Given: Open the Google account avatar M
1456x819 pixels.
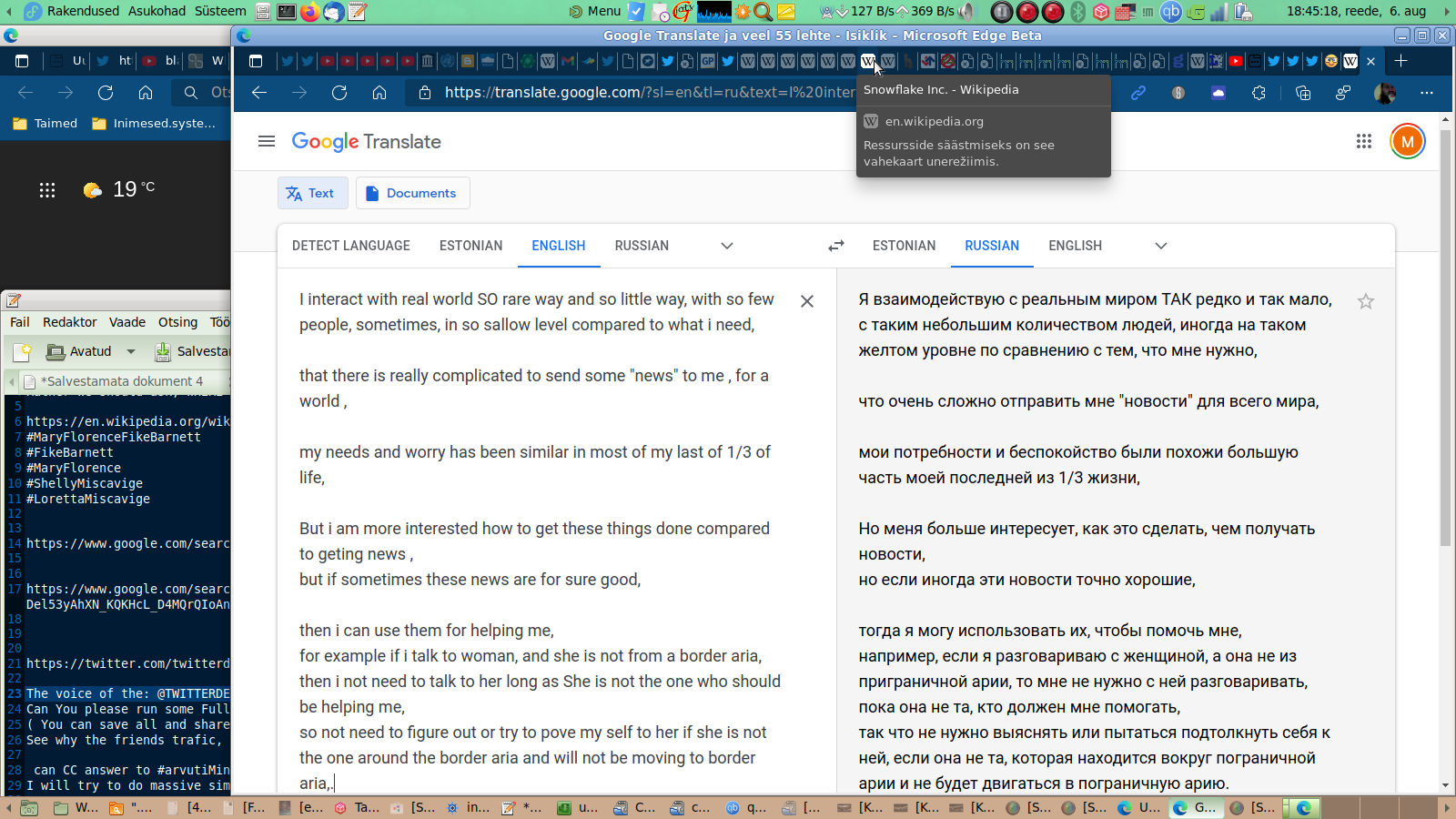Looking at the screenshot, I should 1407,141.
